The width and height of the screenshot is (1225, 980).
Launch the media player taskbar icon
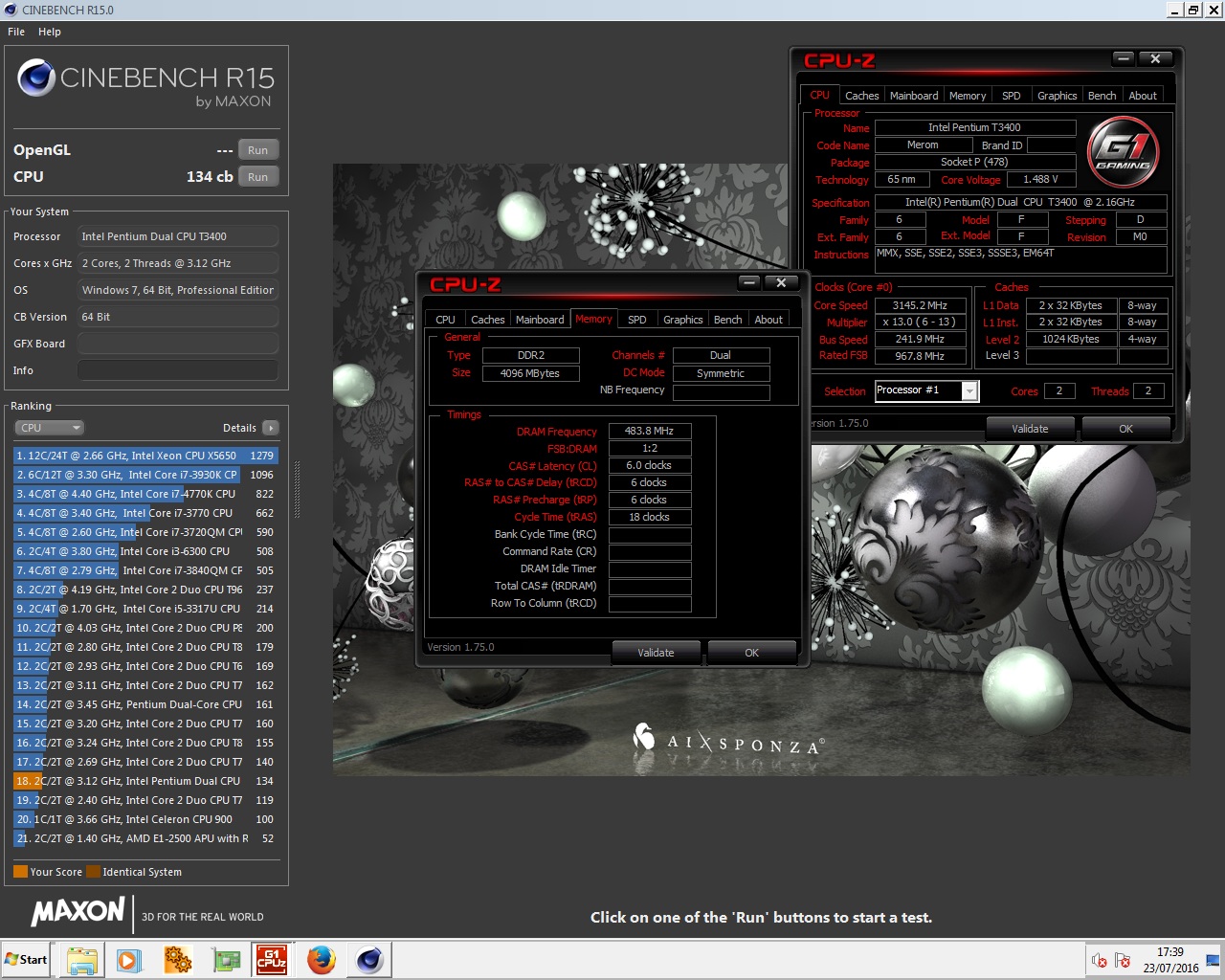(129, 960)
